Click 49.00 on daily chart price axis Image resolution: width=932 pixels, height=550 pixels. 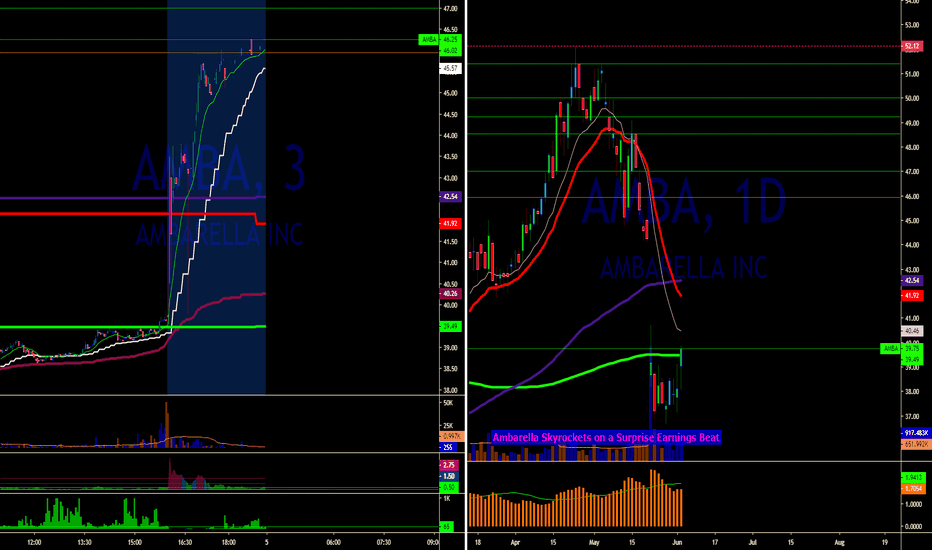(x=912, y=124)
